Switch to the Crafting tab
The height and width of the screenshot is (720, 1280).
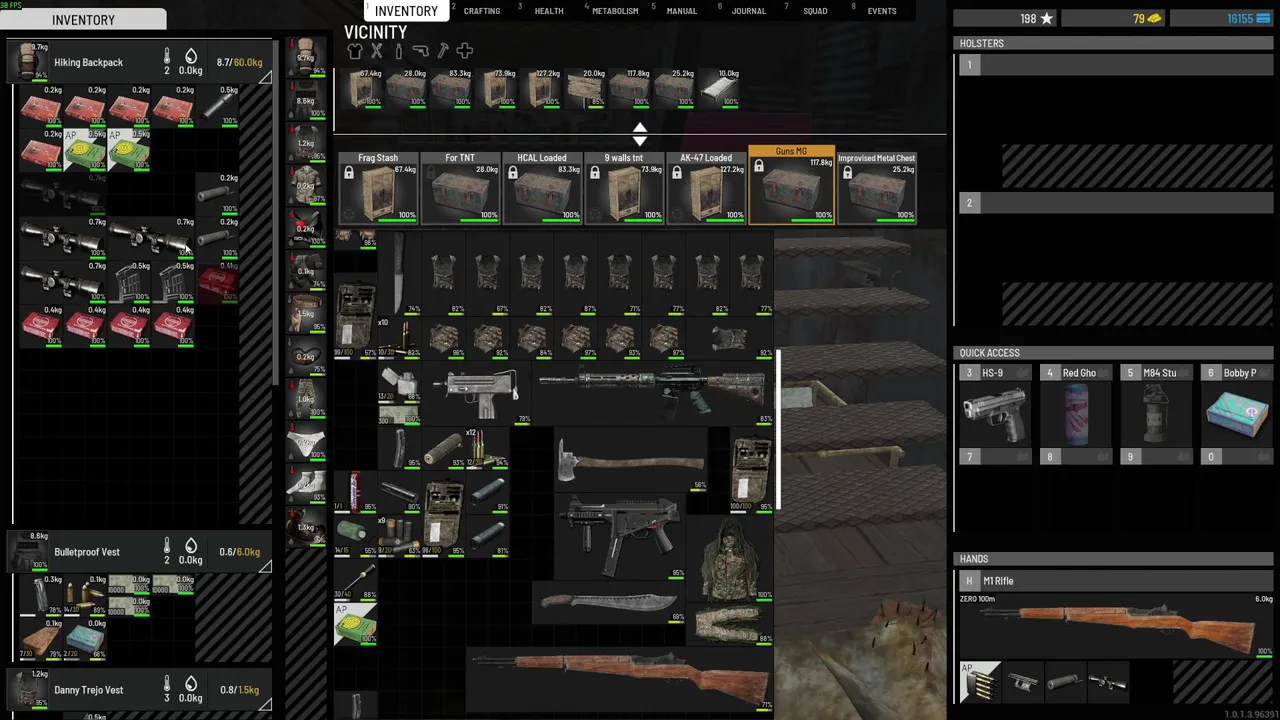click(481, 11)
